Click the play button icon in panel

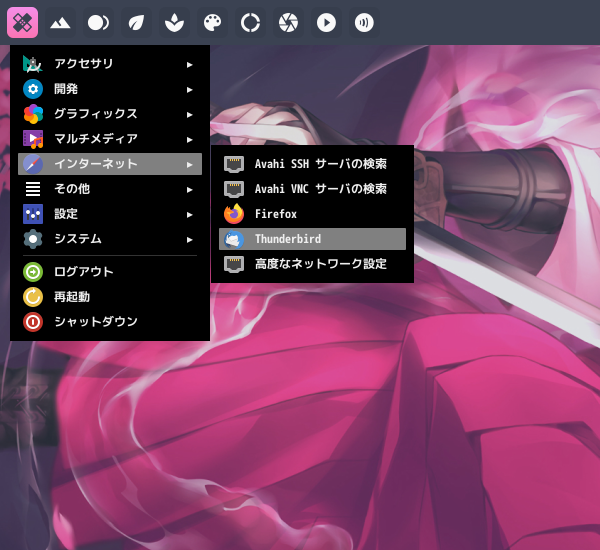coord(326,23)
